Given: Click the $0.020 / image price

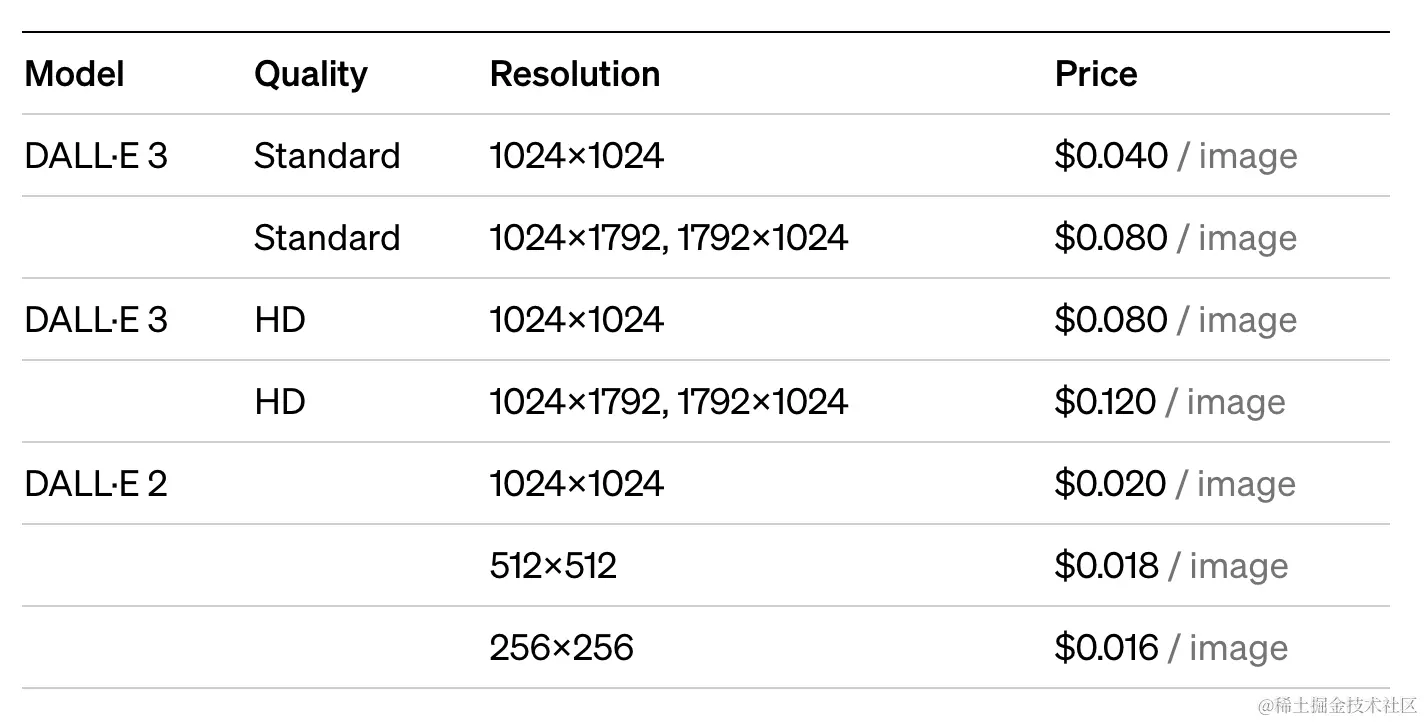Looking at the screenshot, I should 1175,484.
